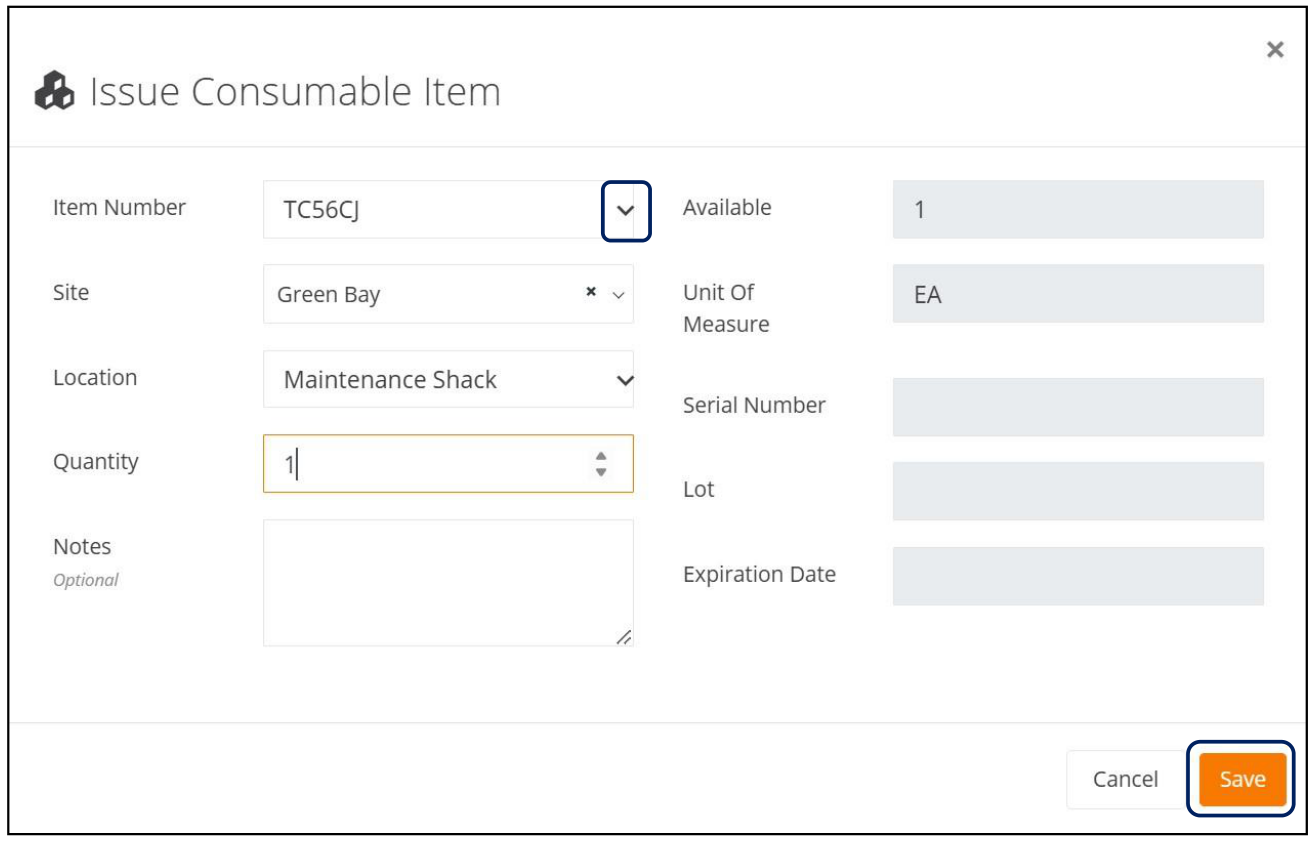Click the Lot field
The width and height of the screenshot is (1314, 843).
point(1078,491)
